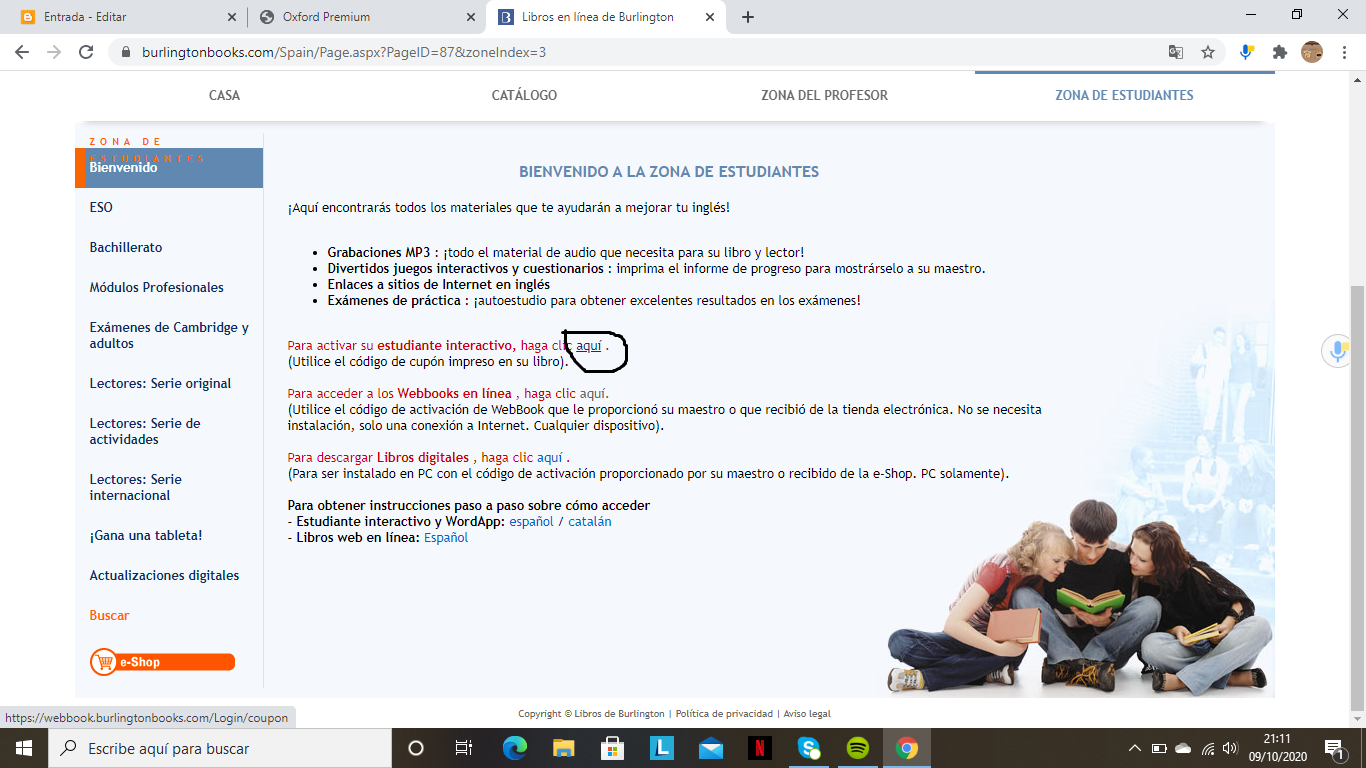Open Exámenes de Cambridge y adultos
This screenshot has height=768, width=1366.
(169, 335)
